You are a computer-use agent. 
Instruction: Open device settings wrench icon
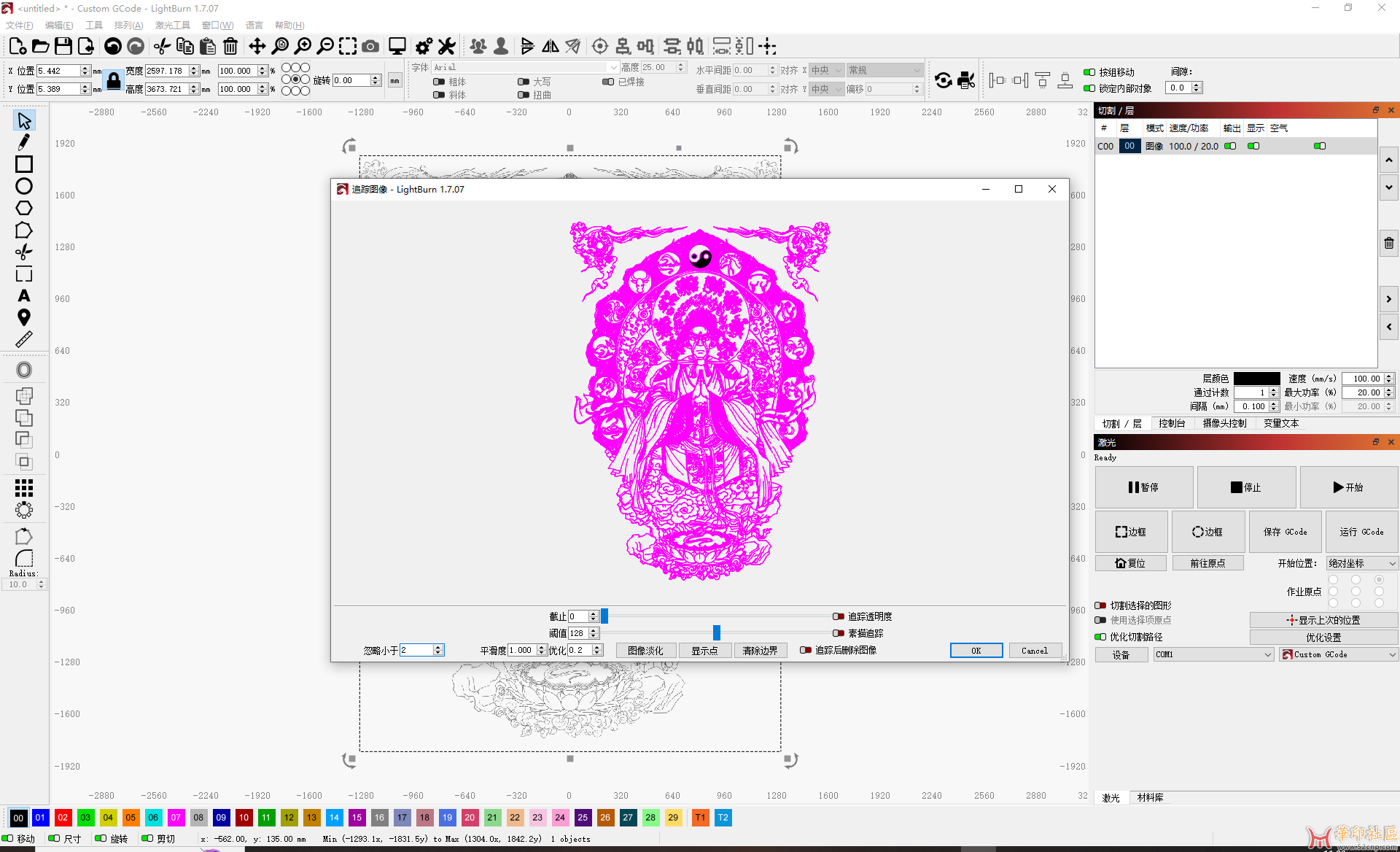click(x=446, y=47)
